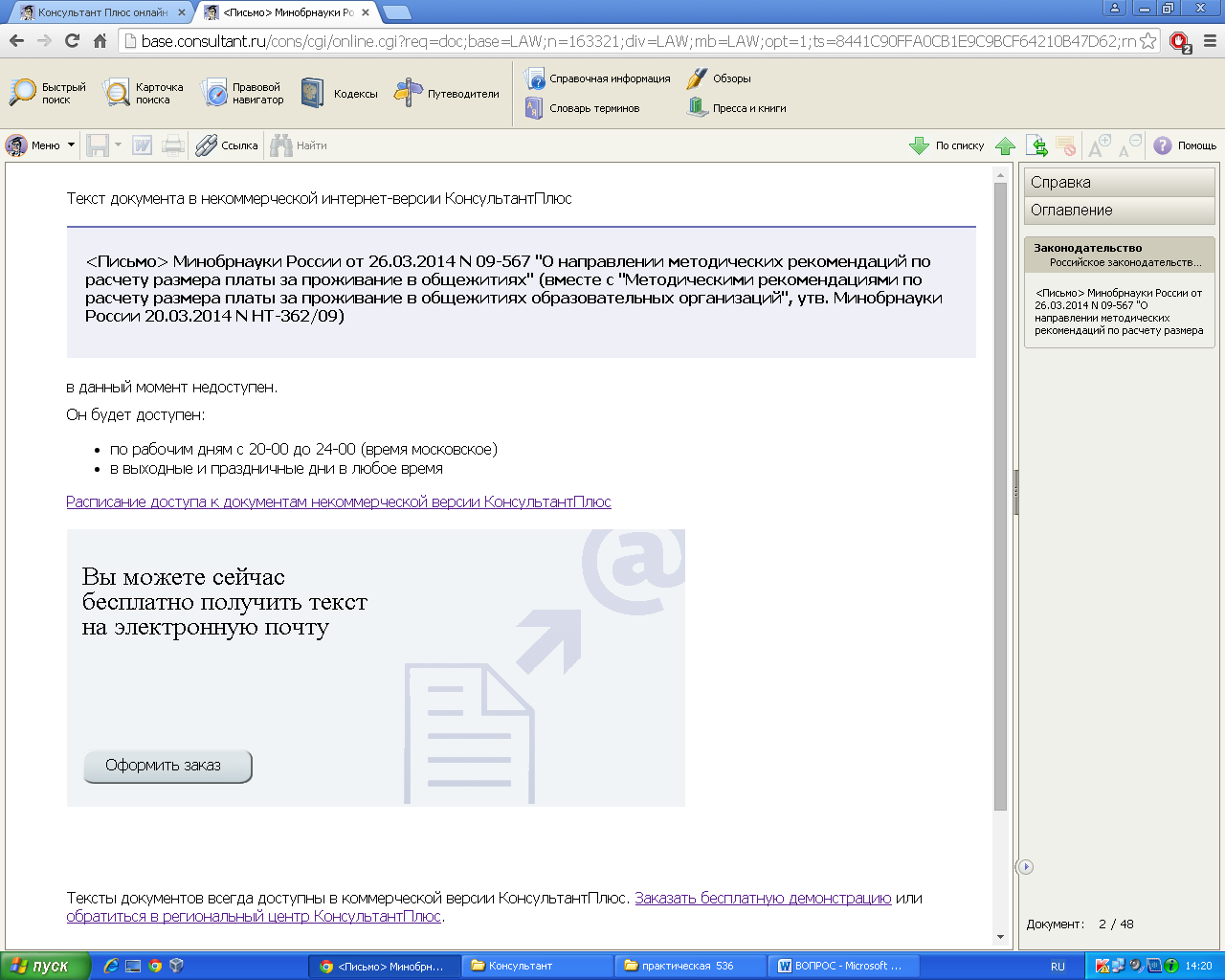The width and height of the screenshot is (1225, 980).
Task: Go to previous document, green up arrow
Action: [x=1005, y=145]
